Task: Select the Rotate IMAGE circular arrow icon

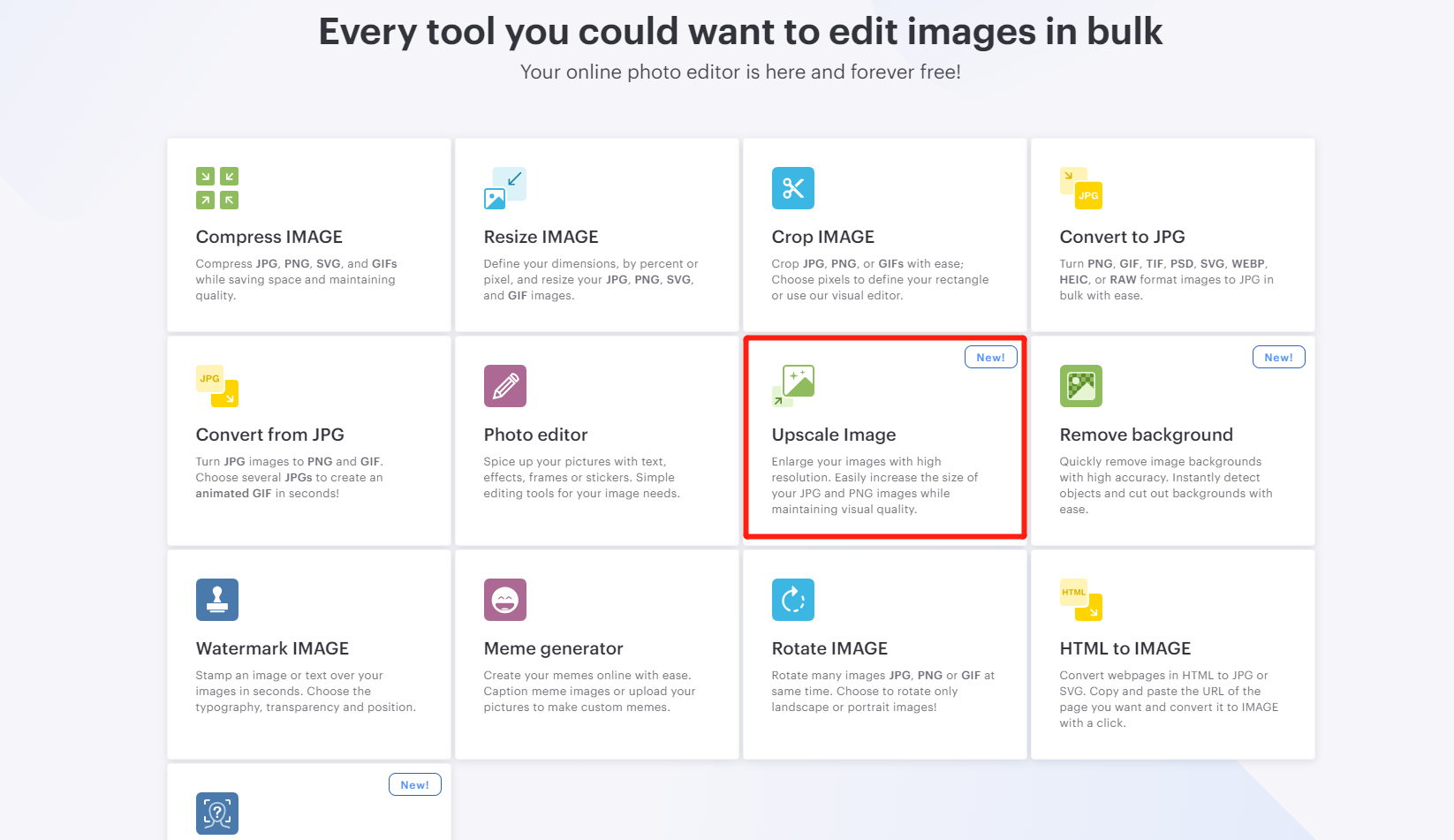Action: (792, 600)
